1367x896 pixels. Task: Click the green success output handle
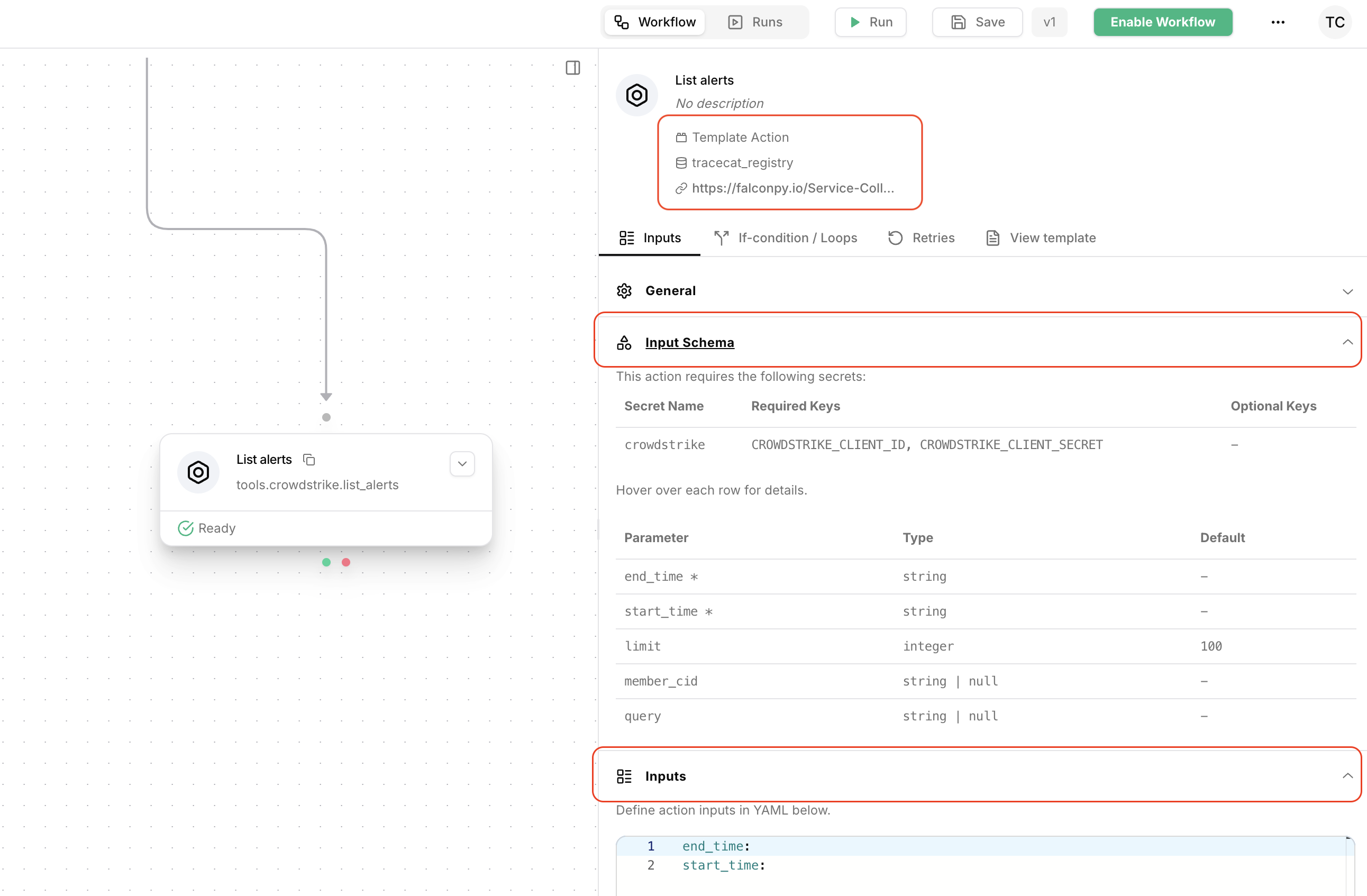click(x=326, y=562)
